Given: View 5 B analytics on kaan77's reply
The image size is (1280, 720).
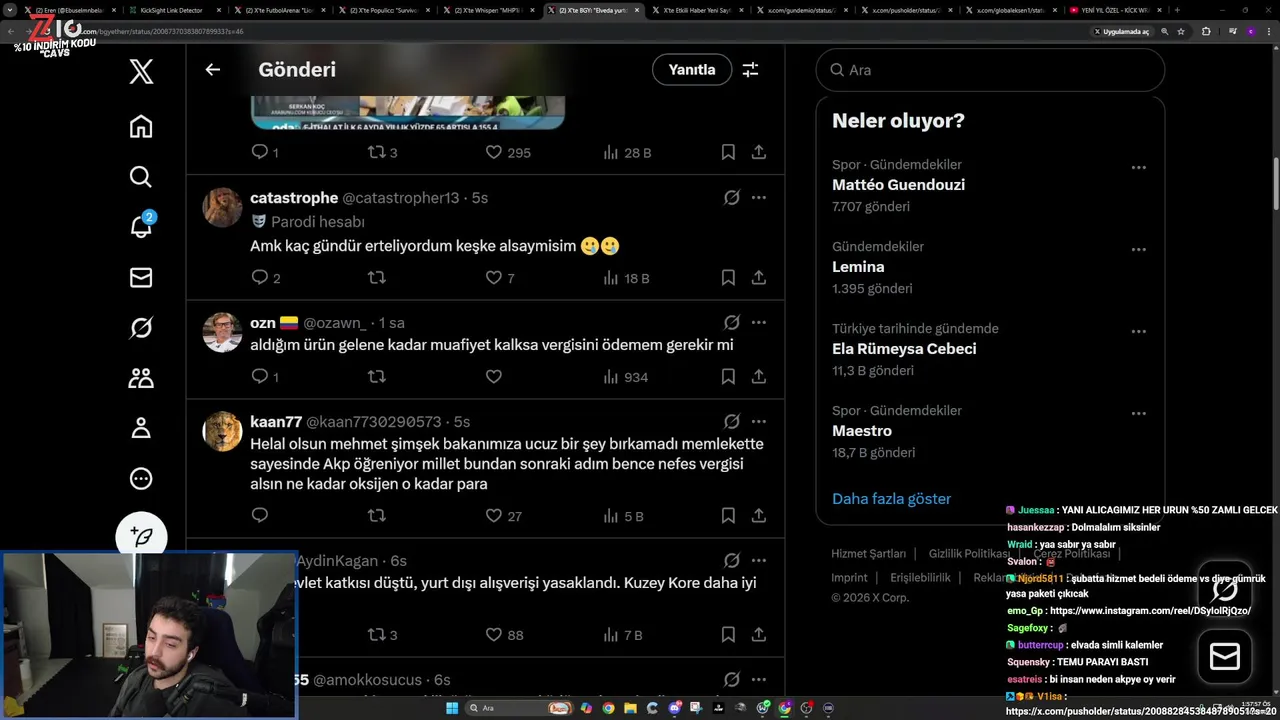Looking at the screenshot, I should click(x=623, y=516).
